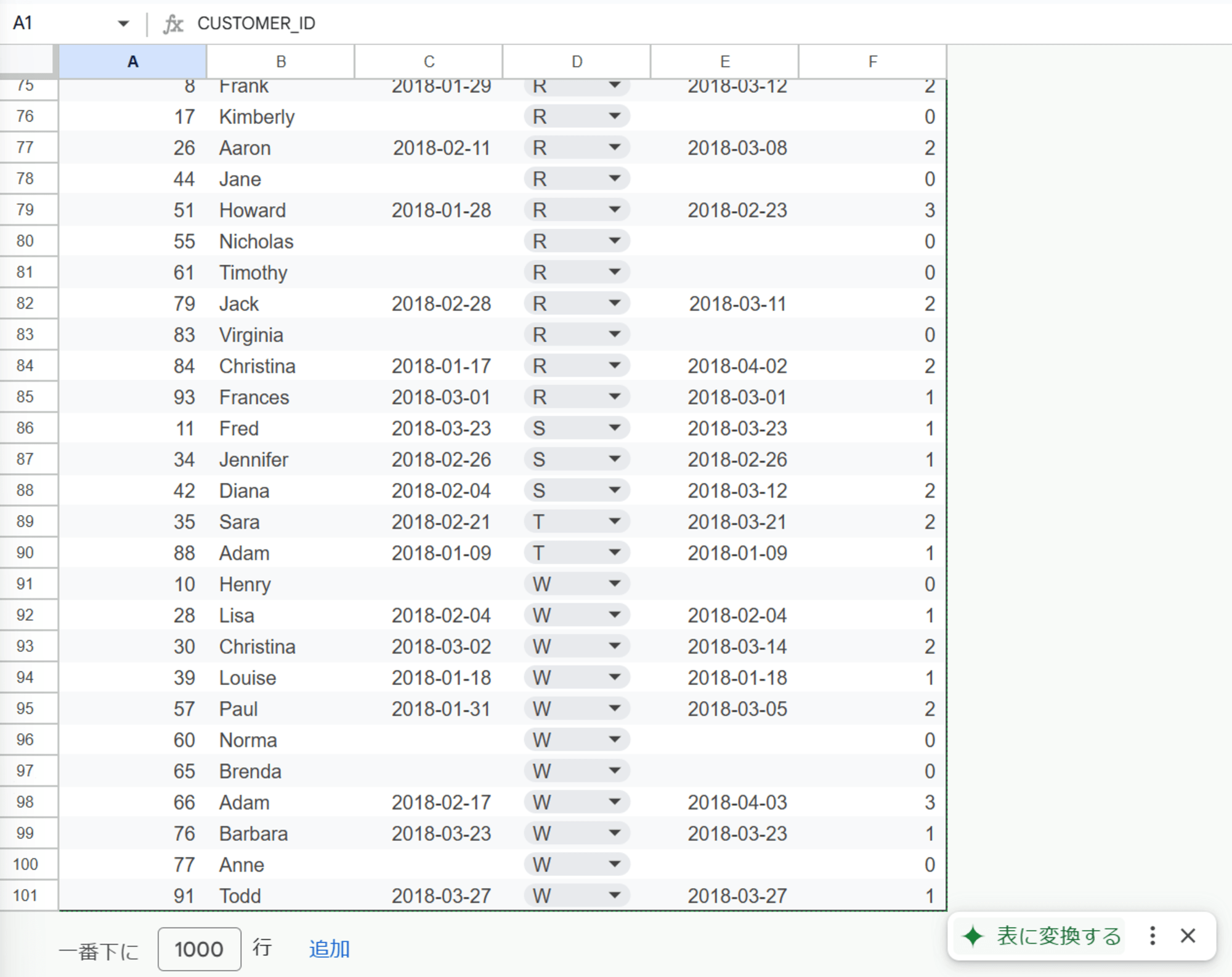Click the row count field showing 1000
Screen dimensions: 1232x977
pos(199,949)
